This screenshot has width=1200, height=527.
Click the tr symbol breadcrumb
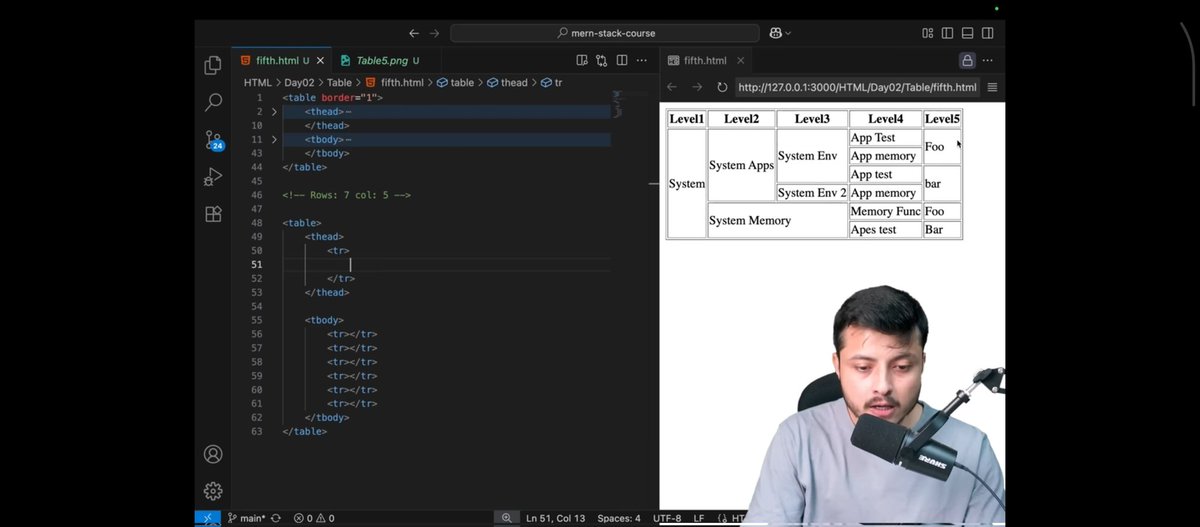click(552, 83)
